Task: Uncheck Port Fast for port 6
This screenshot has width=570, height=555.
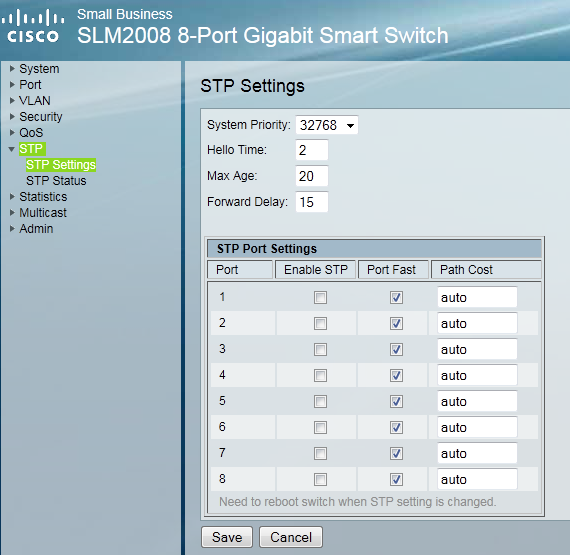Action: point(396,427)
